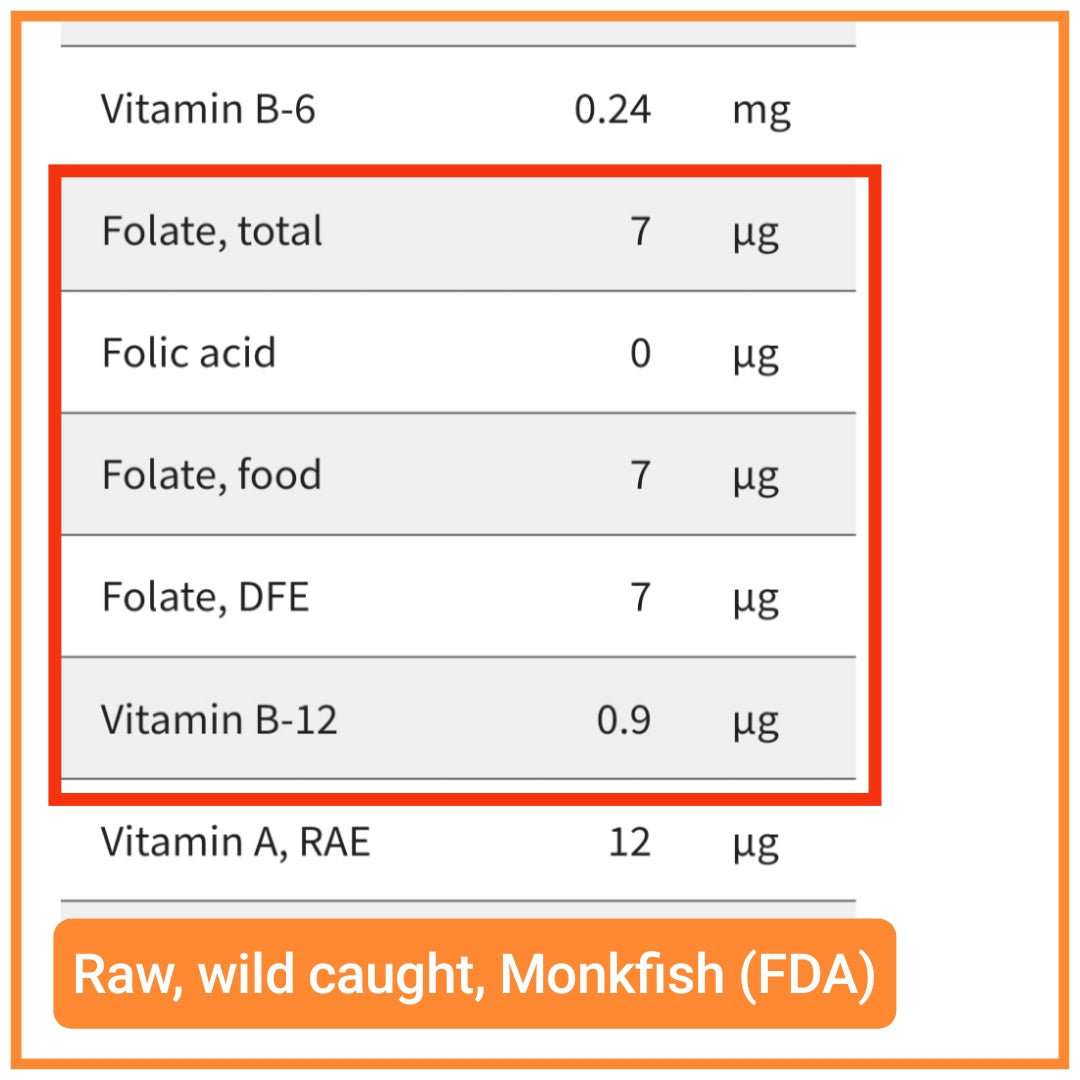Click the 0 value for Folic acid
Viewport: 1080px width, 1080px height.
click(641, 353)
